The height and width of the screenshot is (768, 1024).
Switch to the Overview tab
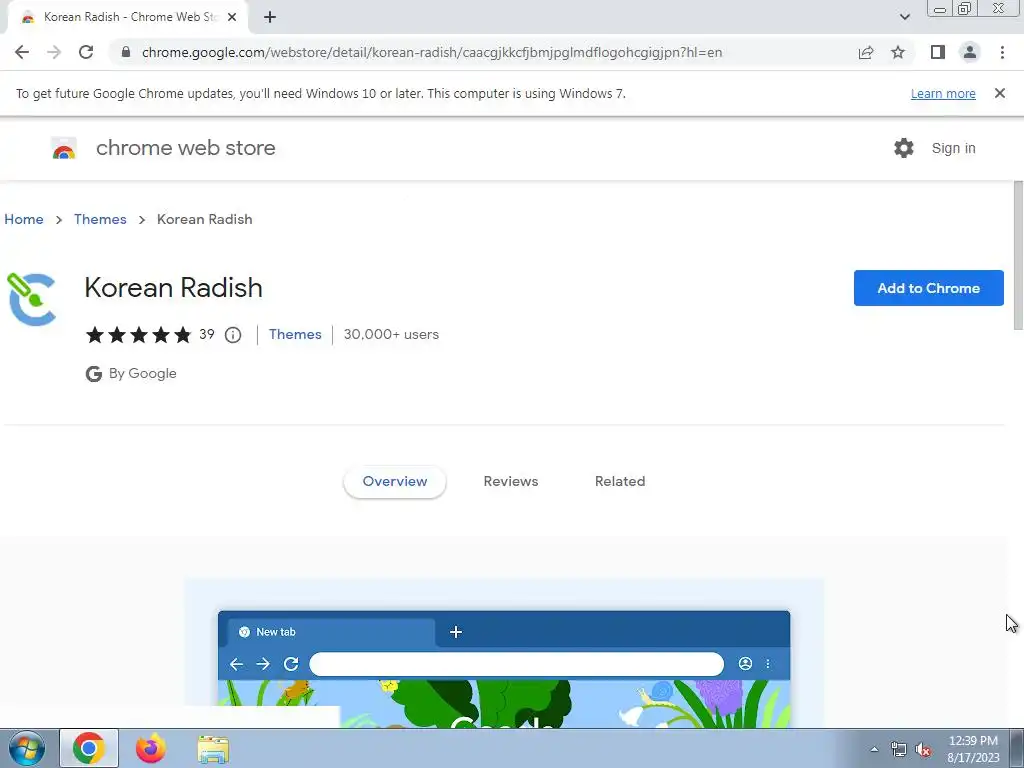click(394, 481)
